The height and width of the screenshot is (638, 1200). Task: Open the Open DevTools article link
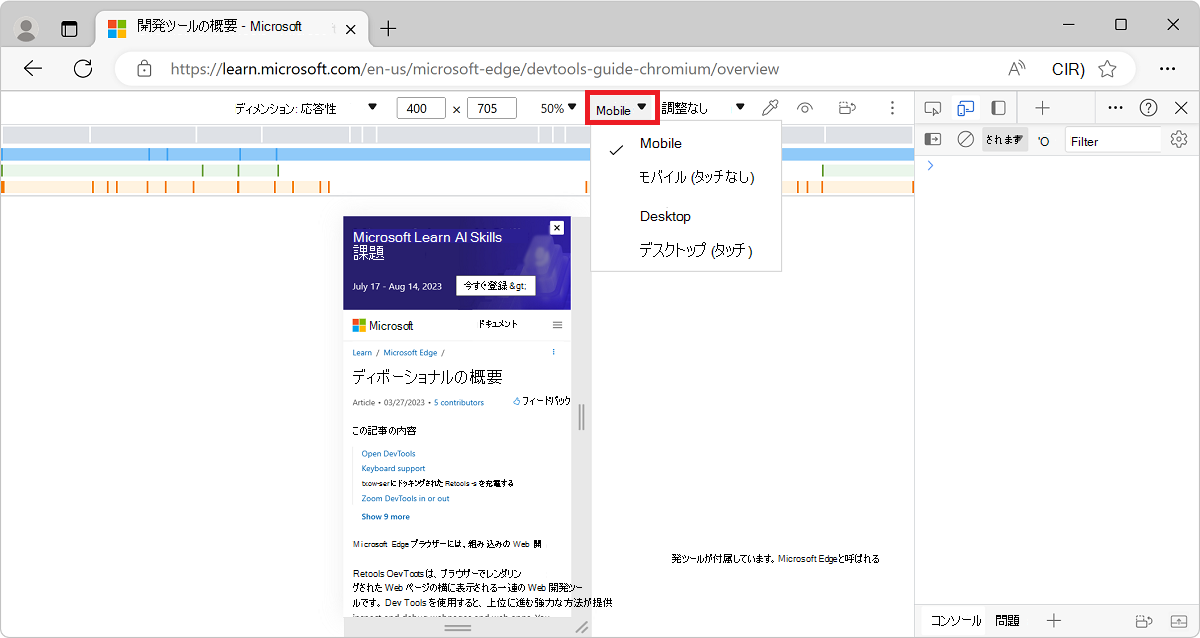point(388,453)
